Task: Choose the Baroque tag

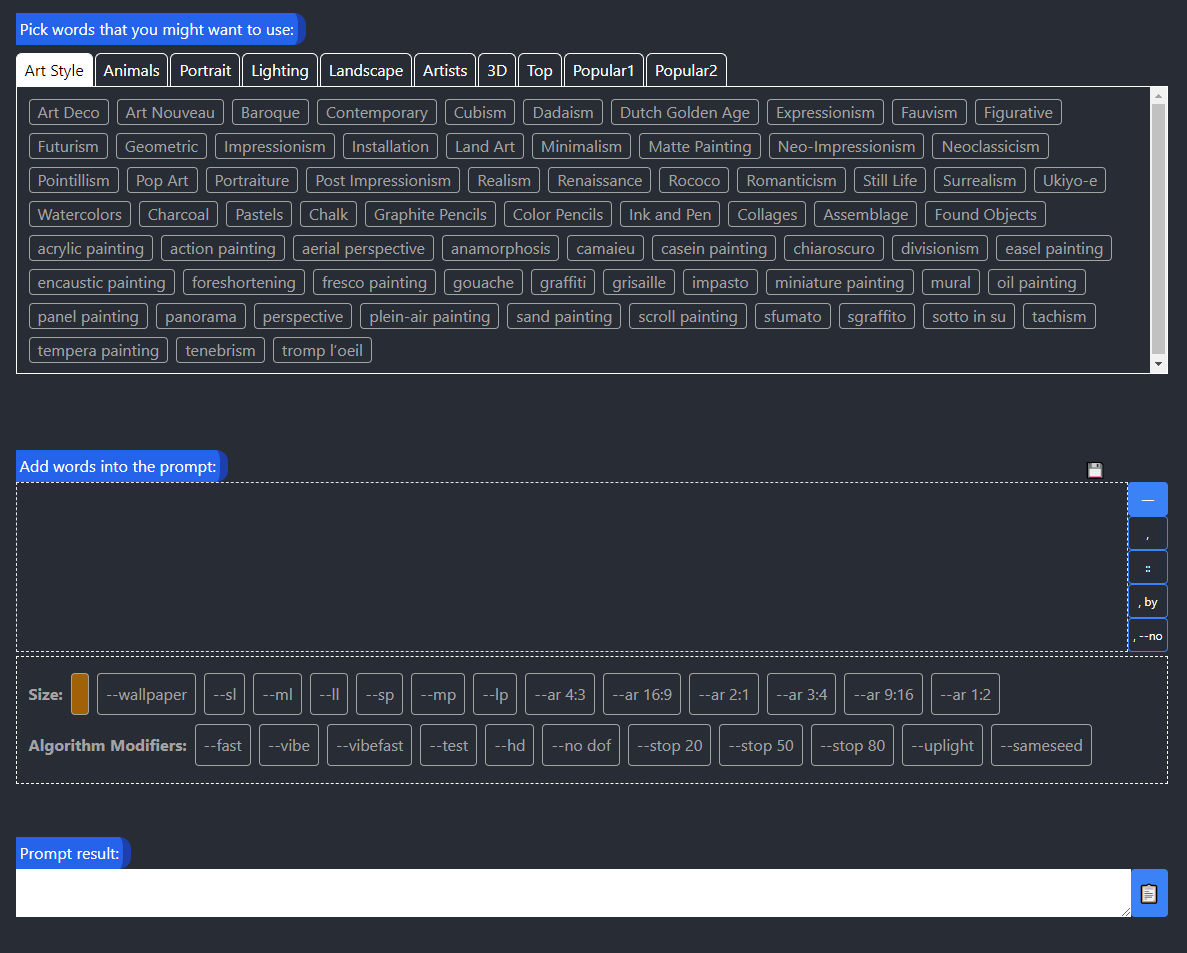Action: (x=270, y=112)
